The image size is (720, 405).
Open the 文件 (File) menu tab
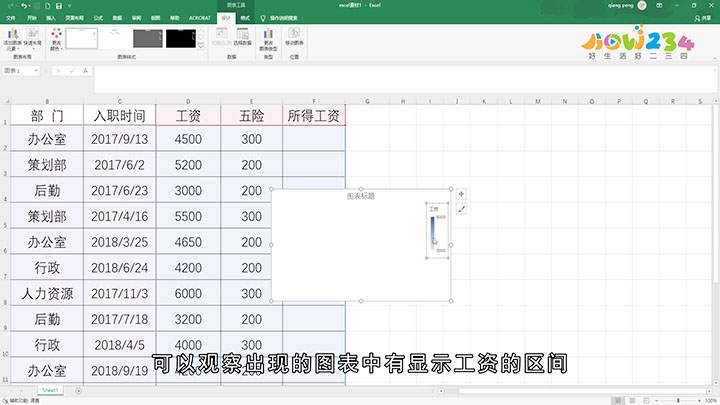(x=11, y=18)
